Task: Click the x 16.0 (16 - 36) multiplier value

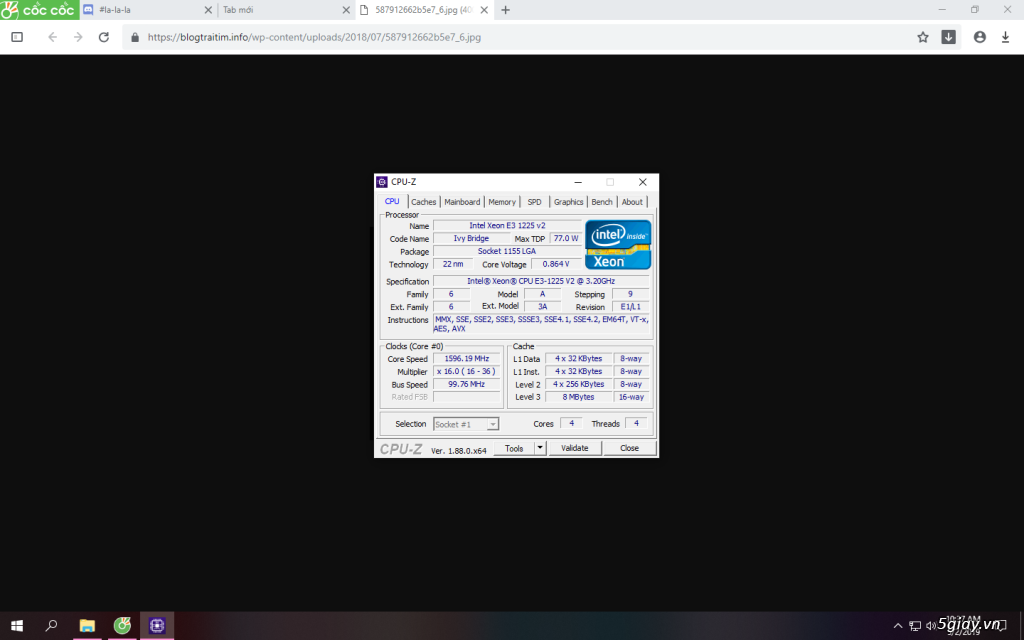Action: [x=467, y=371]
